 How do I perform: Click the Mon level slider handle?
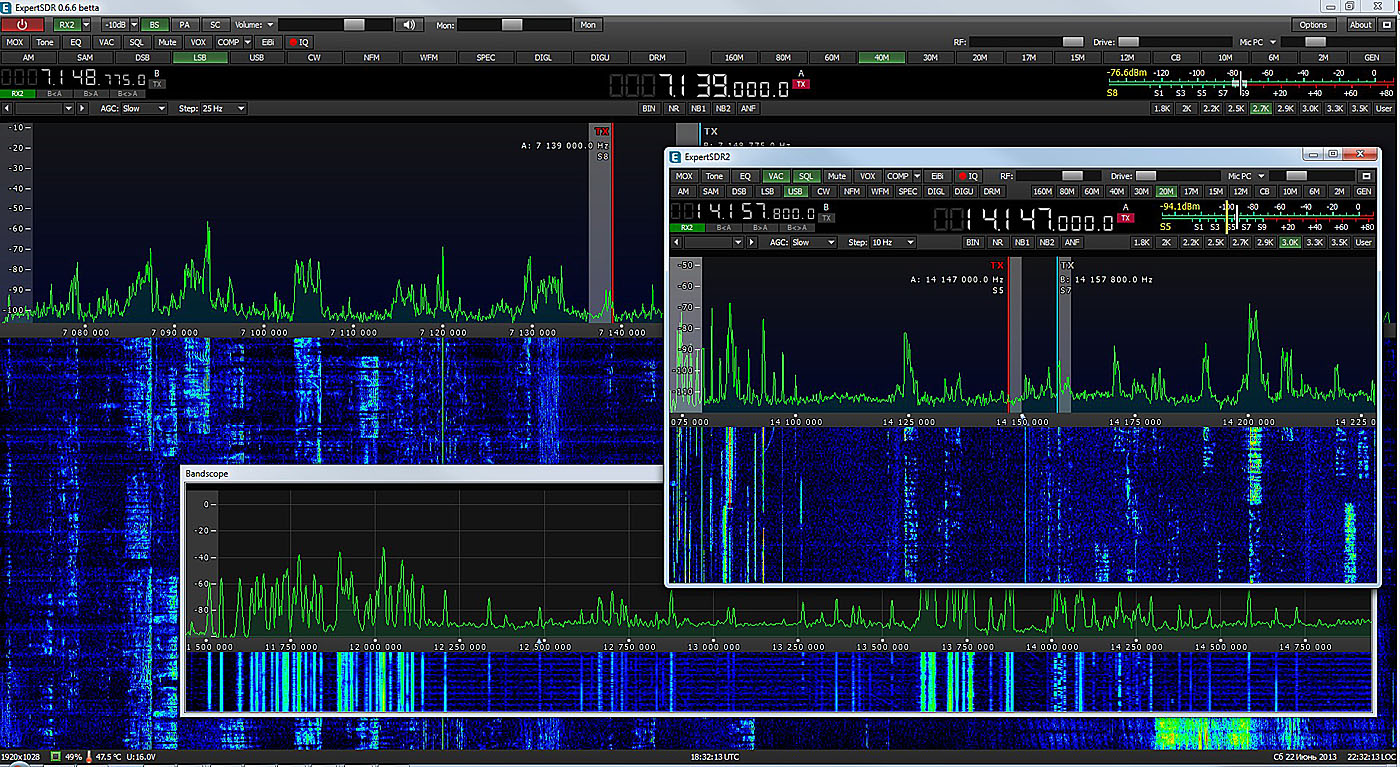coord(512,24)
